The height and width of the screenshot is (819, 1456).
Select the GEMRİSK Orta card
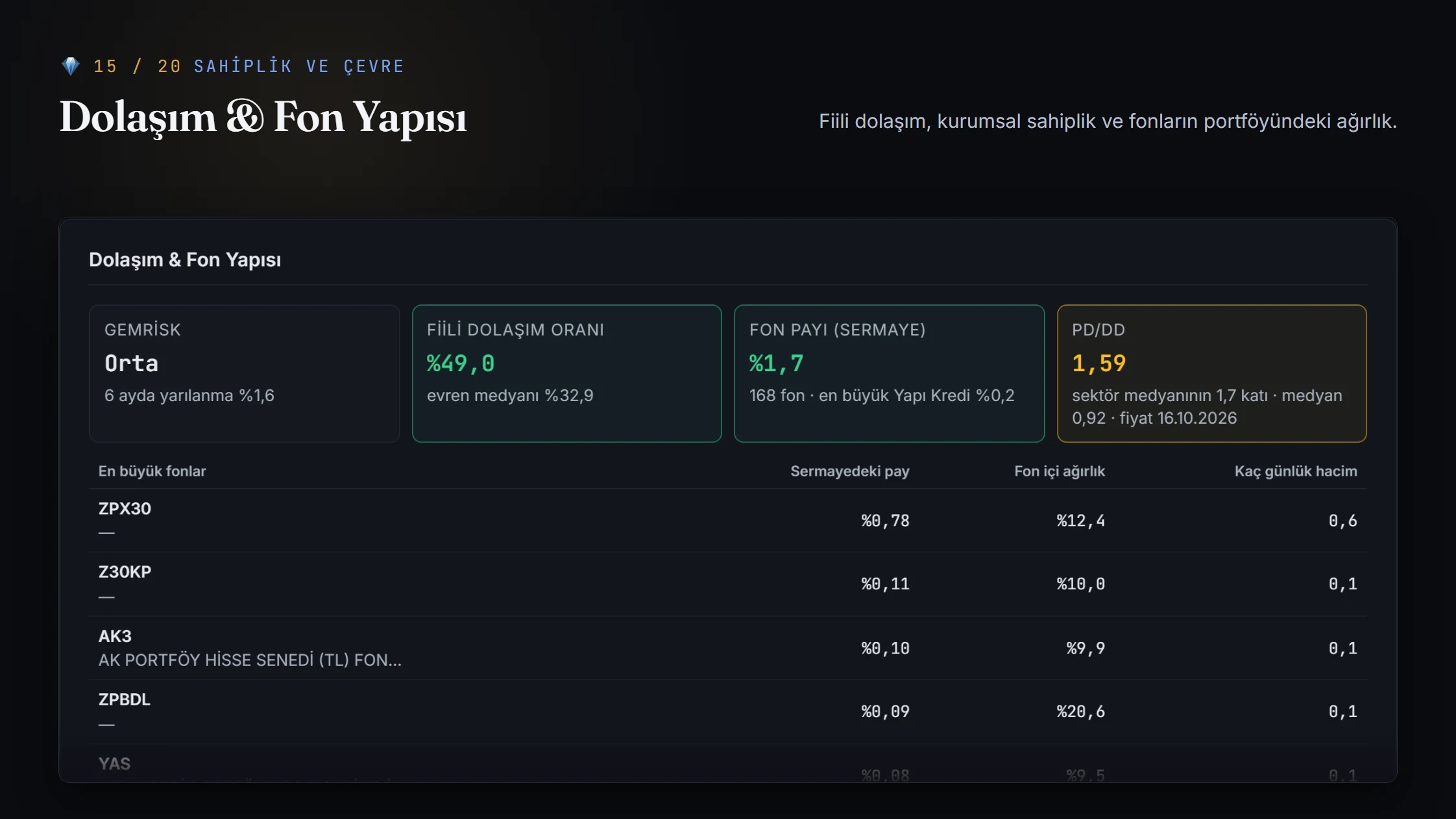244,374
